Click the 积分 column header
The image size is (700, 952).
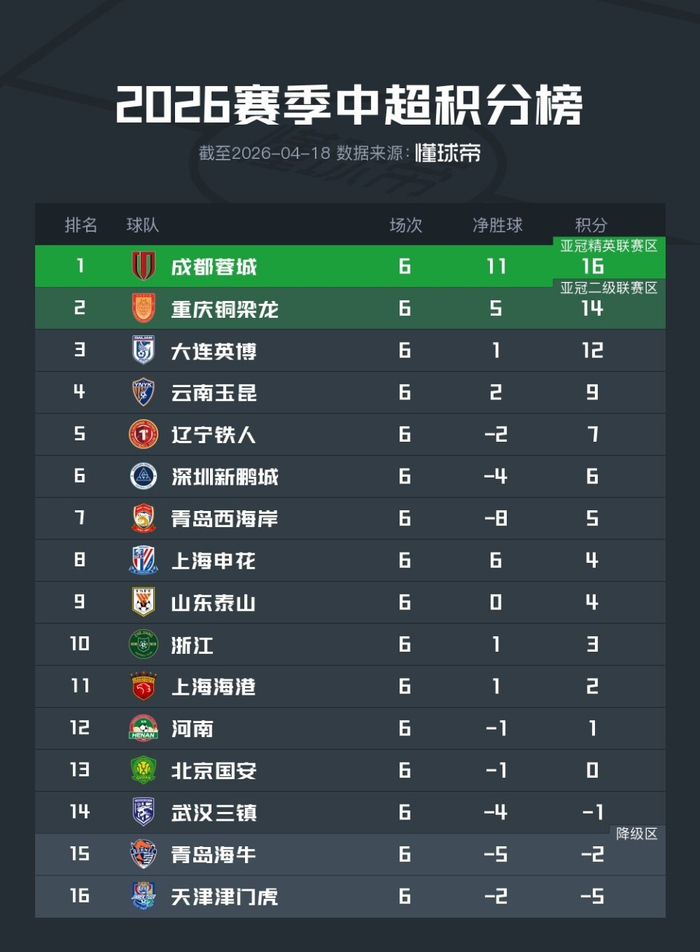coord(591,225)
